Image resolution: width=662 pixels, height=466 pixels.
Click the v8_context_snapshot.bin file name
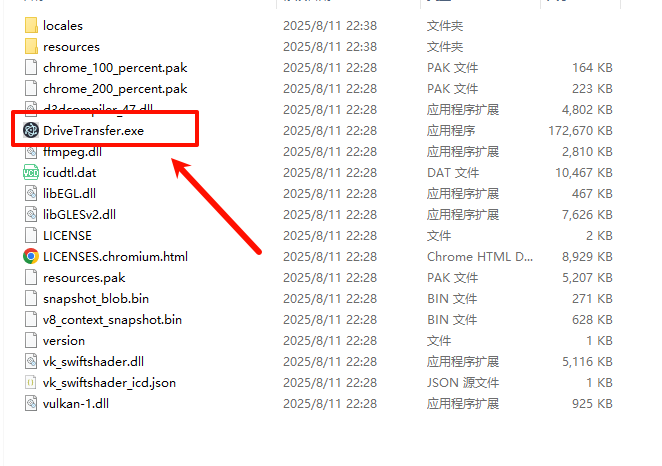112,320
